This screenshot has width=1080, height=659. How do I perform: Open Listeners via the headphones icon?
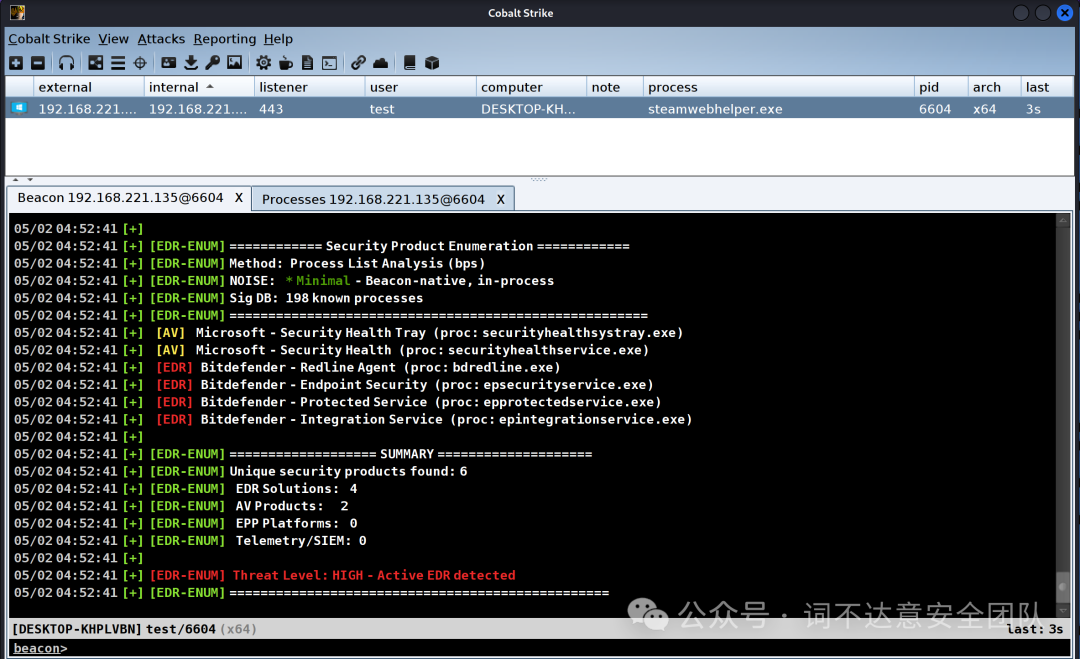(x=66, y=63)
